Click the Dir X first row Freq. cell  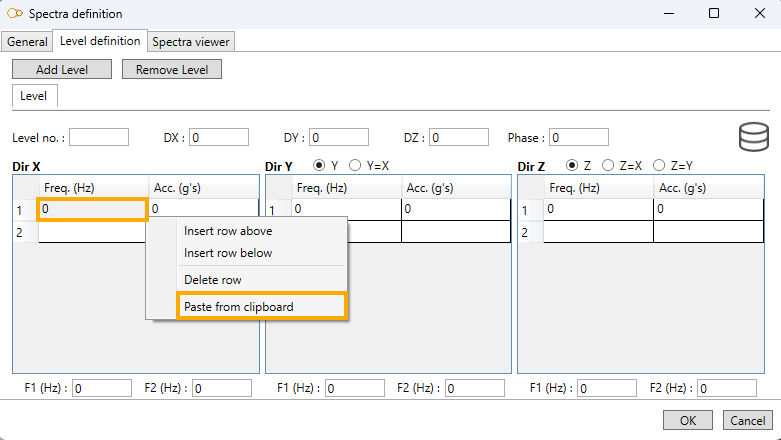point(92,209)
